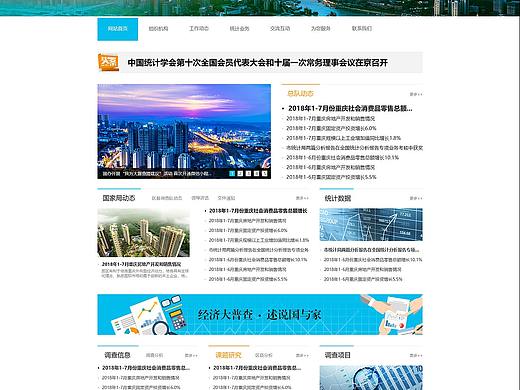The width and height of the screenshot is (520, 390).
Task: Select the orange 课题研究 section heading
Action: click(x=228, y=355)
